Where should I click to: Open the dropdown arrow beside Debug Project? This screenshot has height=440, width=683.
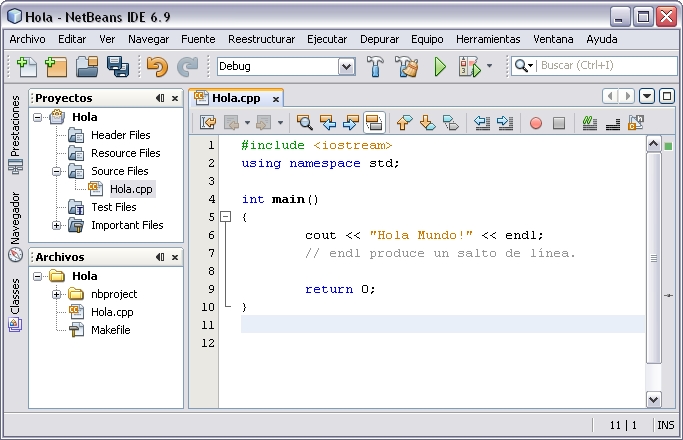[x=490, y=66]
